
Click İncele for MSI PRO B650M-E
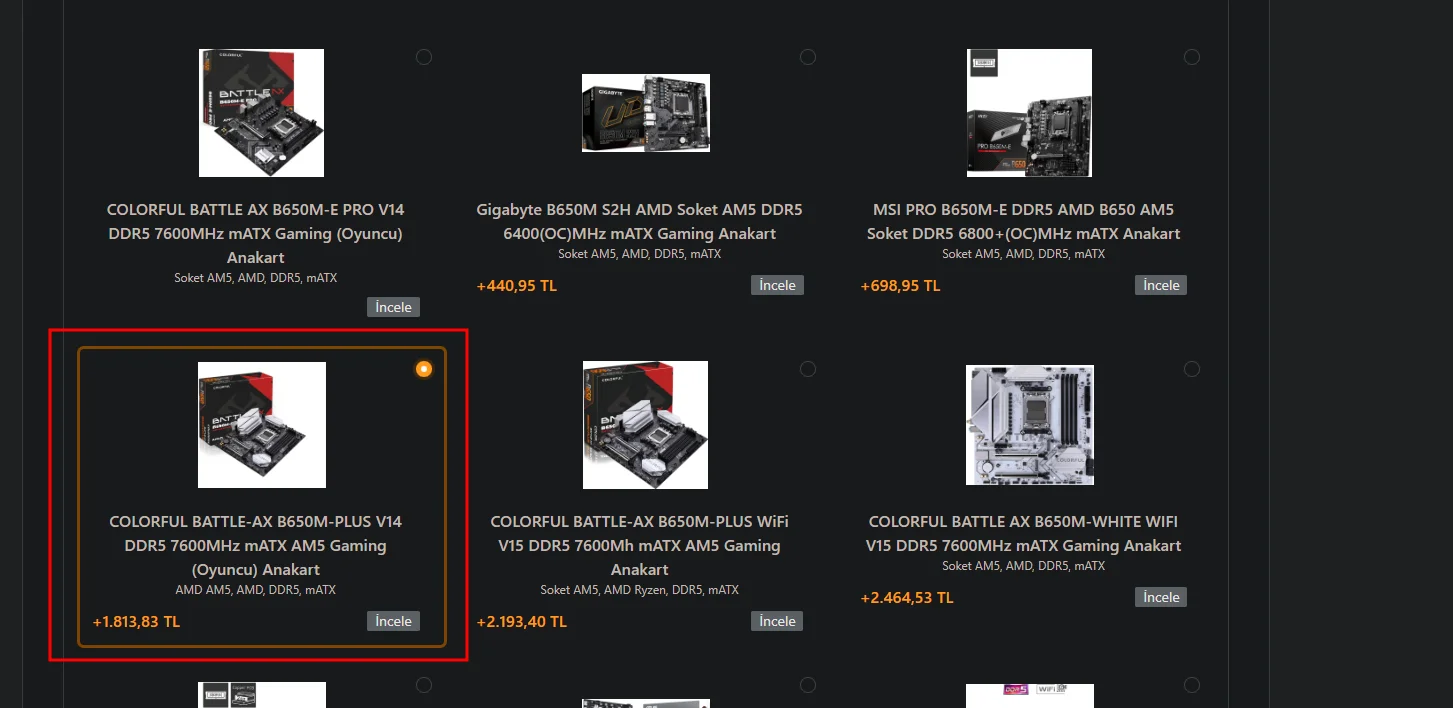tap(1161, 285)
